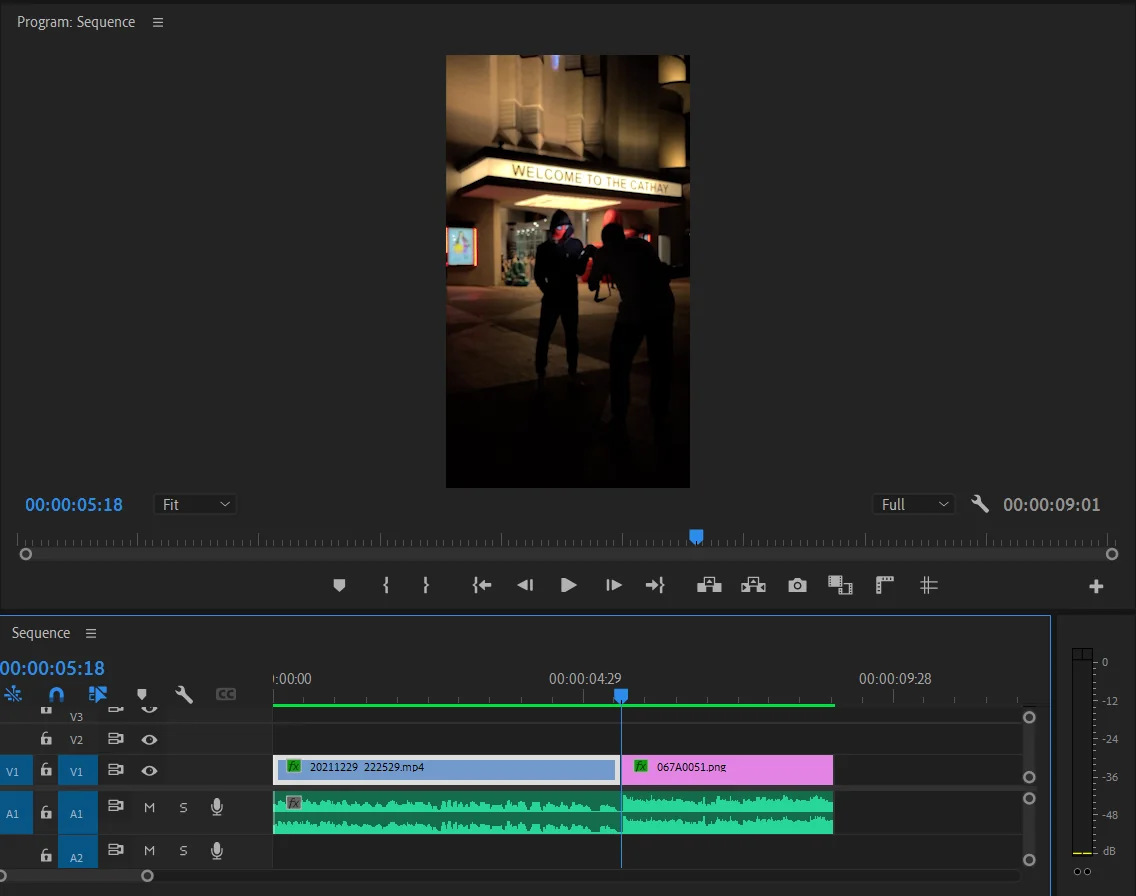This screenshot has height=896, width=1136.
Task: Click the Lift button
Action: click(x=709, y=586)
